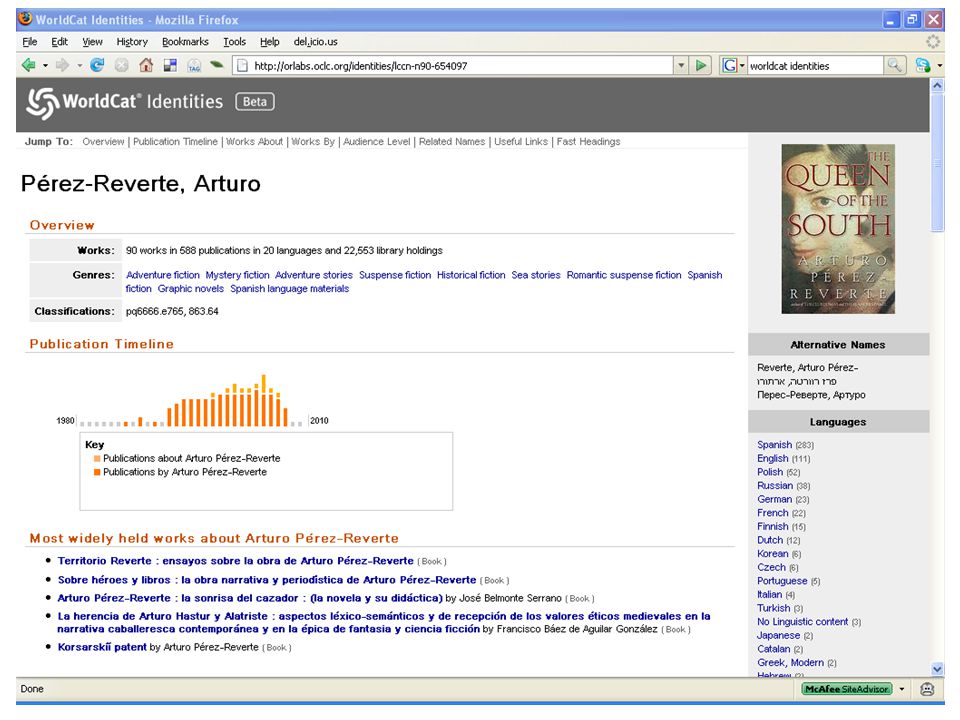The image size is (960, 720).
Task: Open the home page icon
Action: (146, 65)
